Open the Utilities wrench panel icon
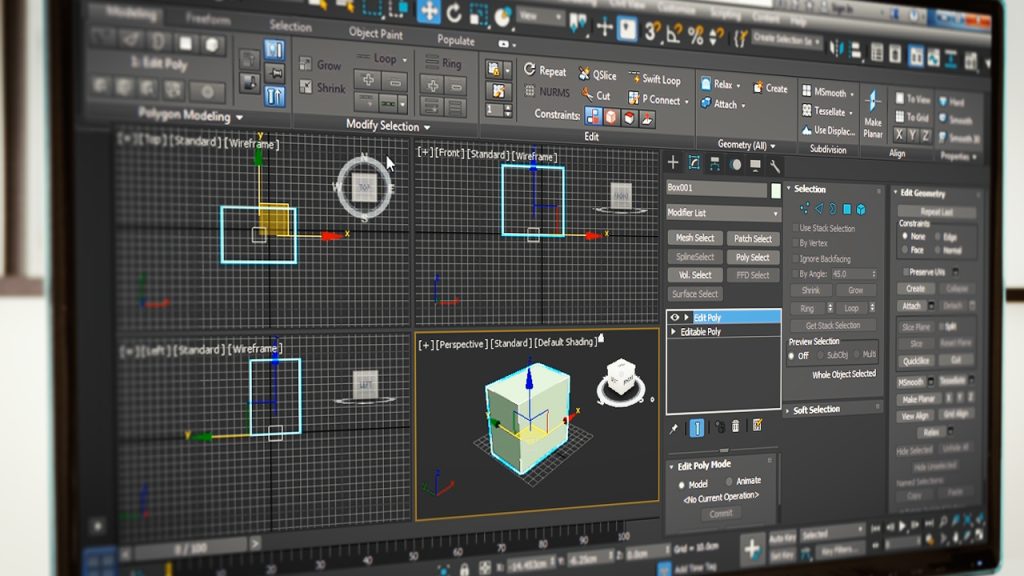 click(x=775, y=165)
